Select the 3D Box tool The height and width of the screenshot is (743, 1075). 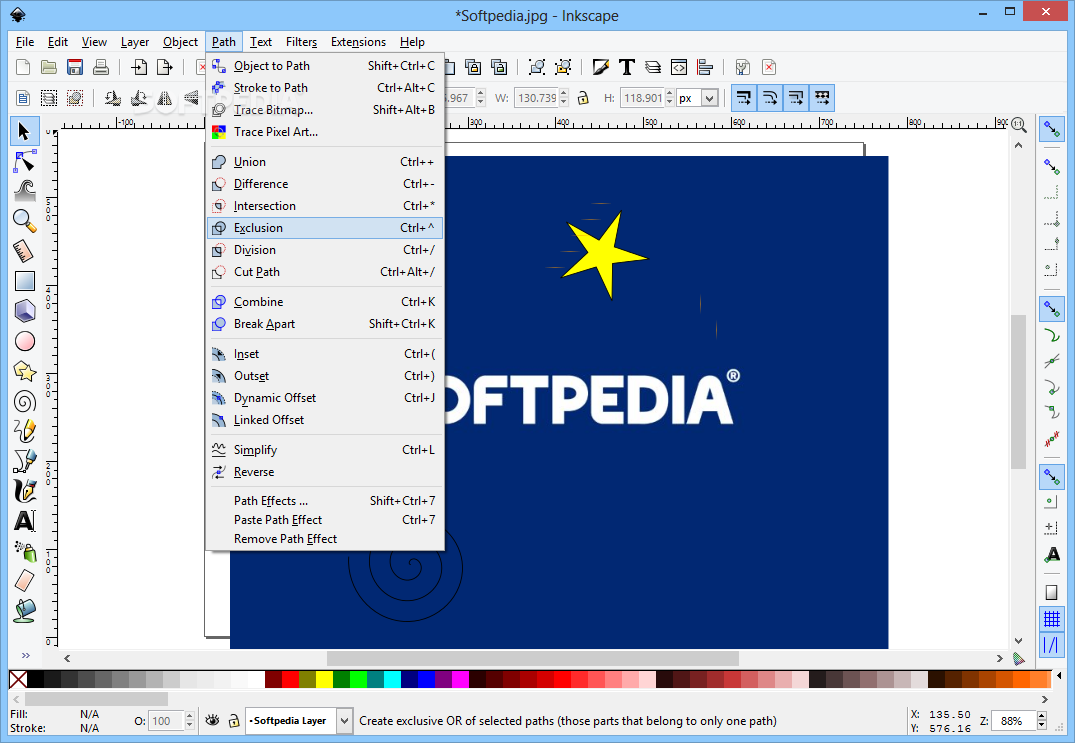click(24, 311)
